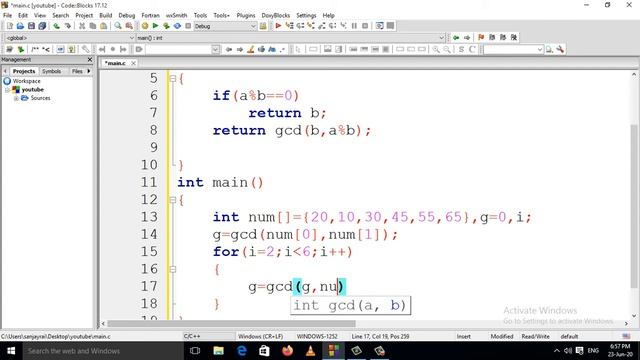The height and width of the screenshot is (360, 640).
Task: Click the Open file toolbar icon
Action: (x=20, y=26)
